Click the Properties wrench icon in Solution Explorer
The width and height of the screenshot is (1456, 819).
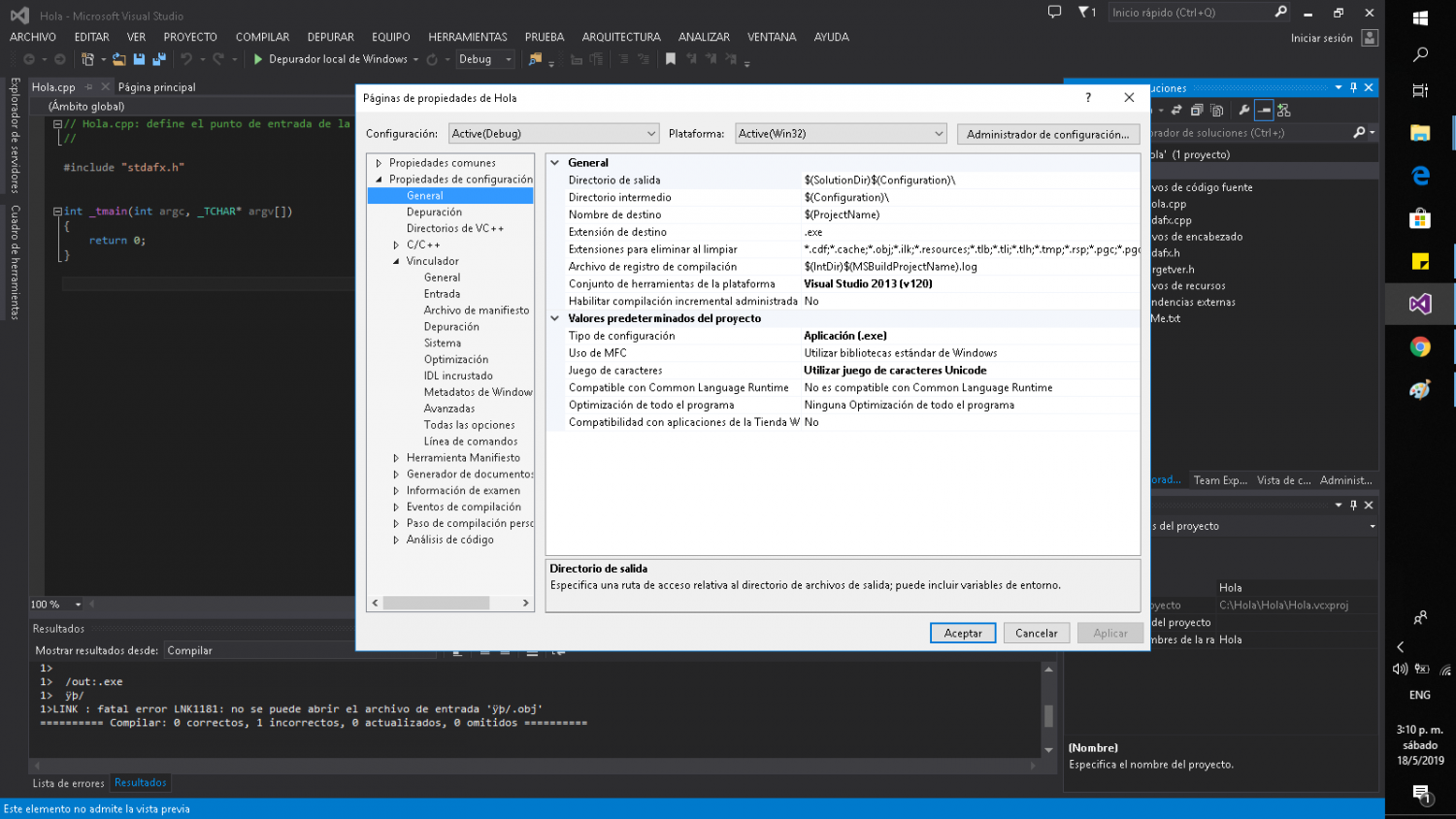[1244, 110]
